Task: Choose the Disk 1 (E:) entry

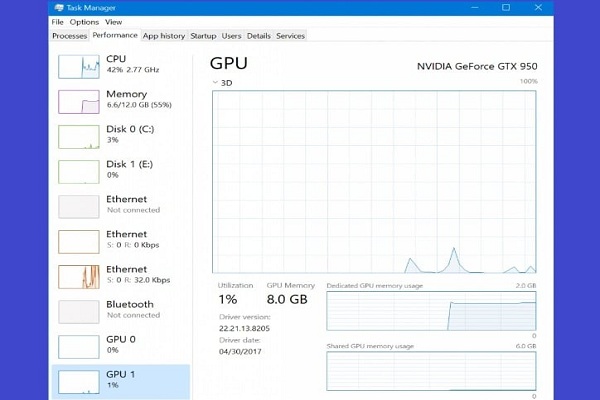Action: [x=121, y=172]
